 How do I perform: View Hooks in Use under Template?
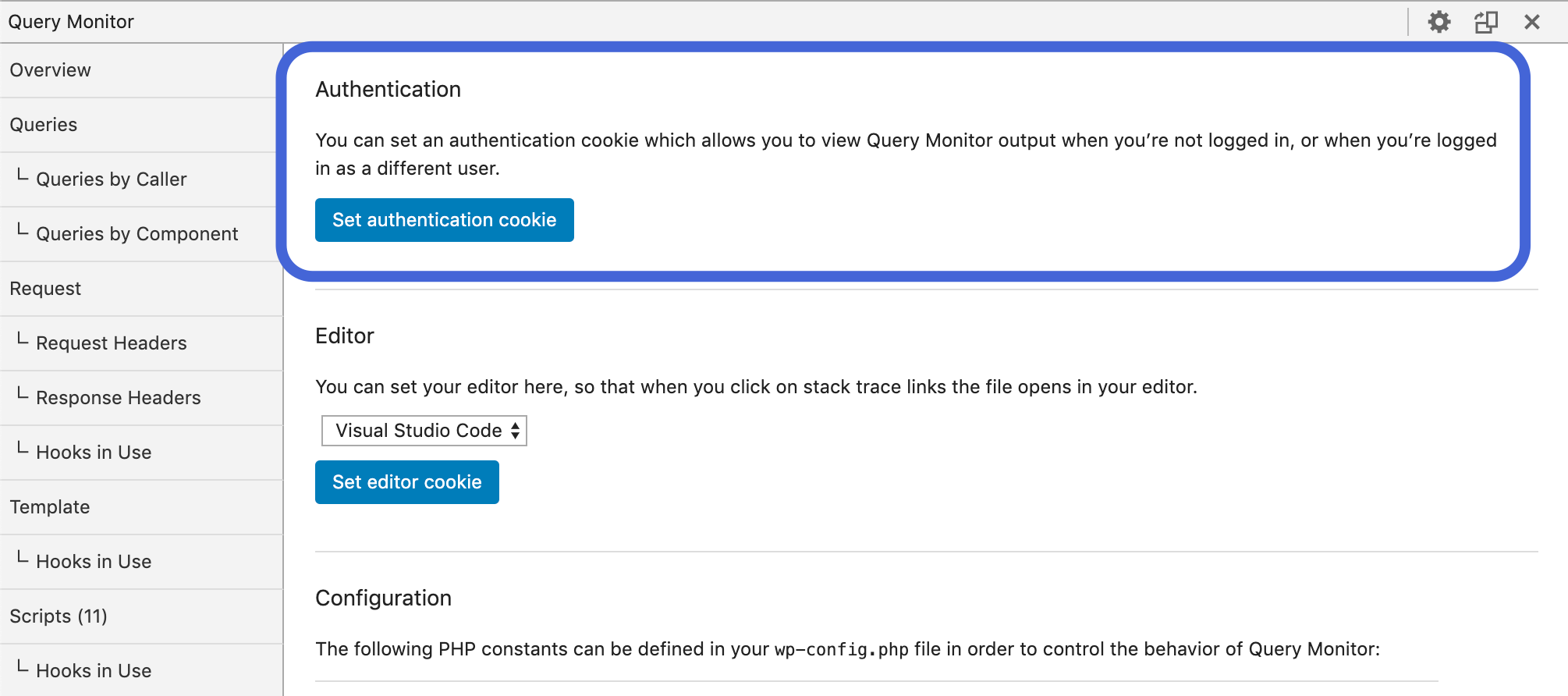[x=92, y=561]
